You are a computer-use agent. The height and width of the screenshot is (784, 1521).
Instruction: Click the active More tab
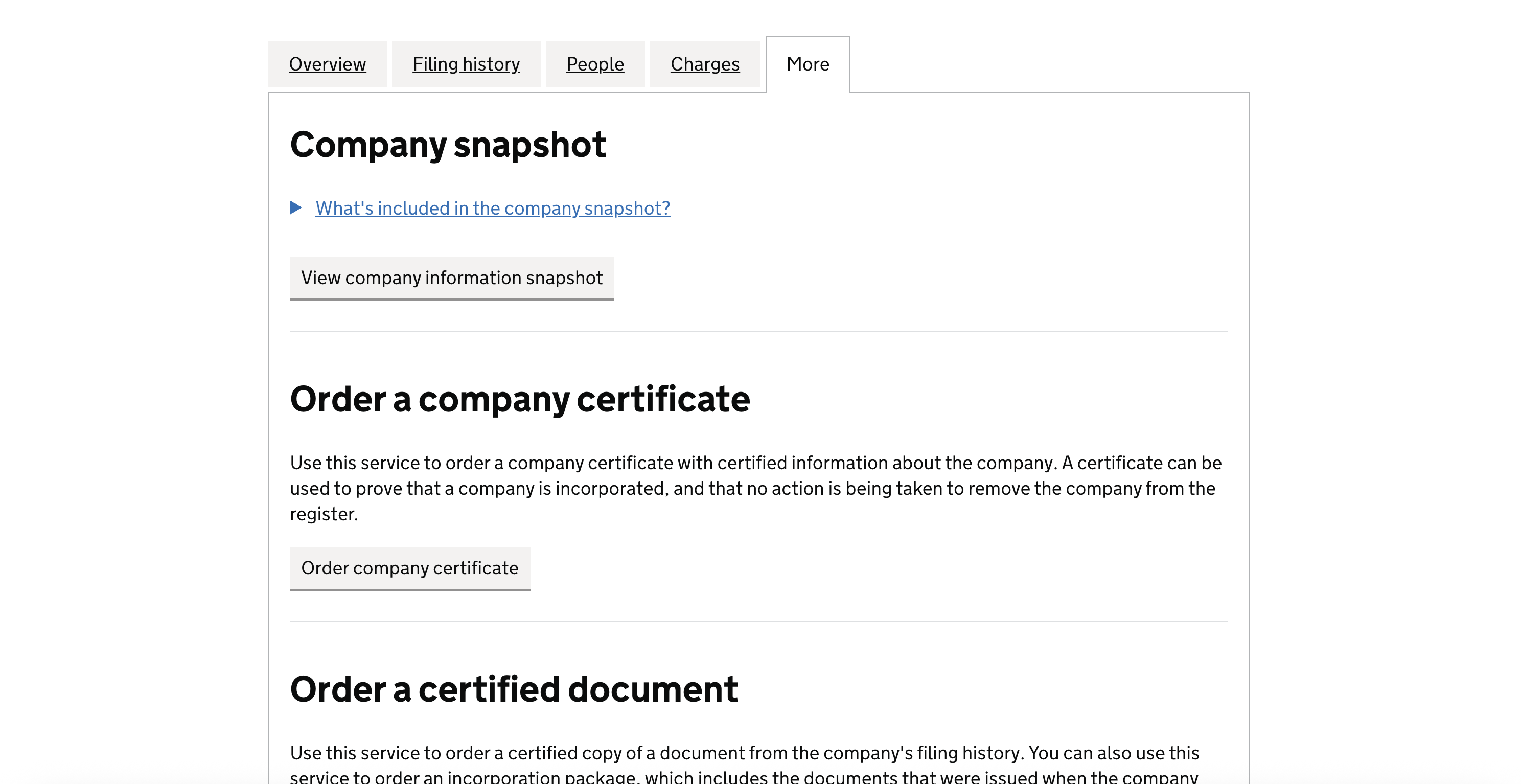point(807,64)
